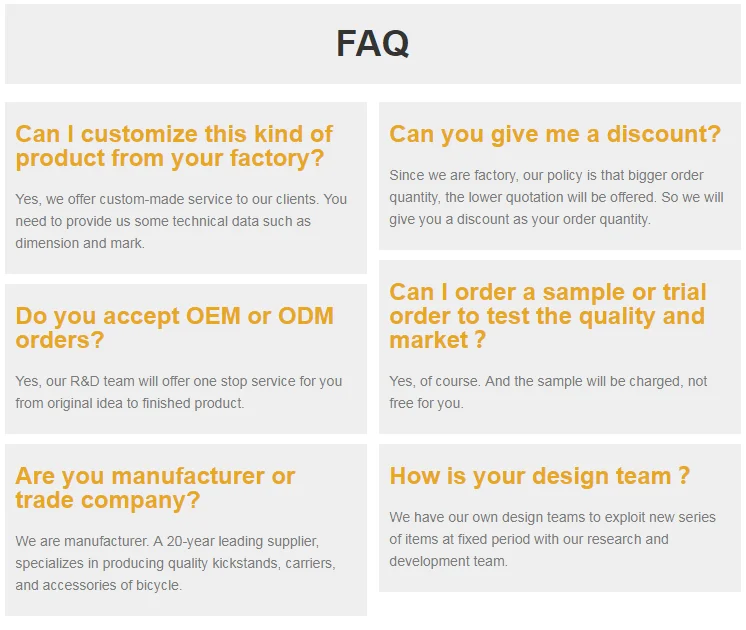This screenshot has width=746, height=630.
Task: Click the R&D team one stop service answer
Action: coord(179,392)
